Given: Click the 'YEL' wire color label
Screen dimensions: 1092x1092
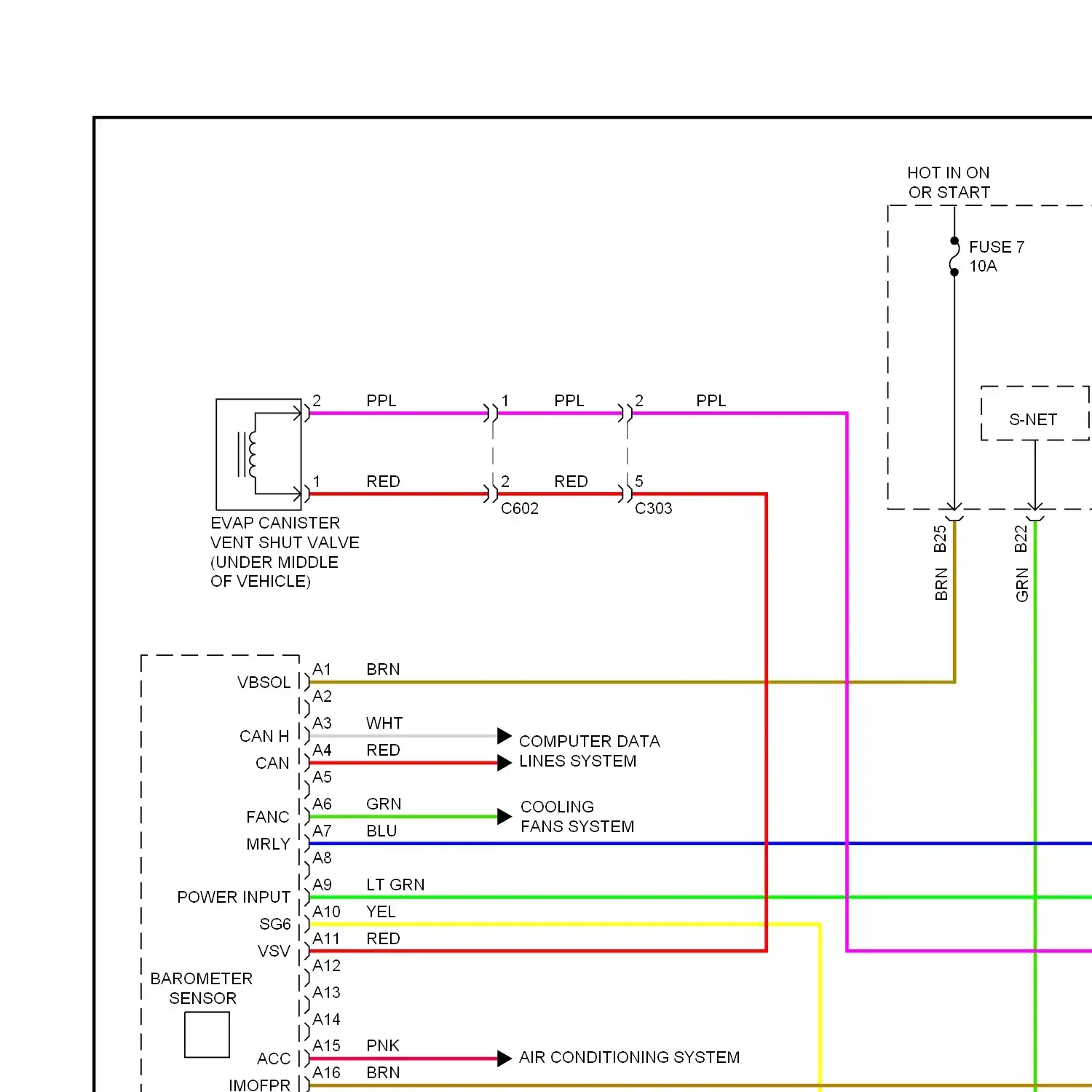Looking at the screenshot, I should (x=381, y=912).
